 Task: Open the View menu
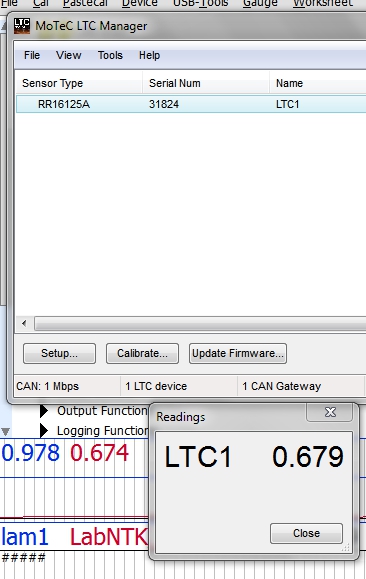(68, 55)
